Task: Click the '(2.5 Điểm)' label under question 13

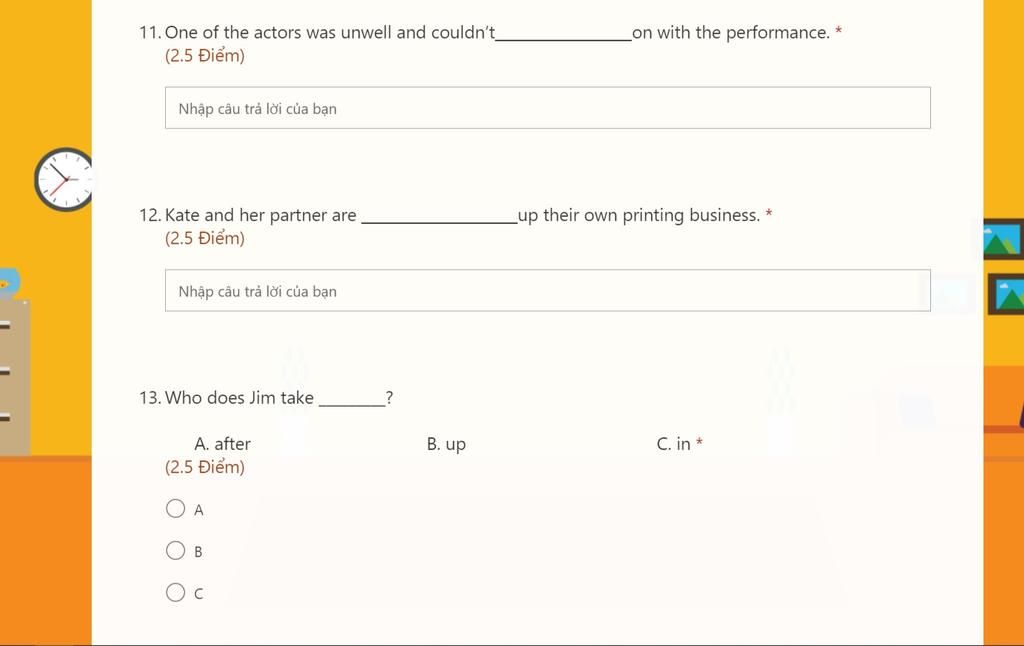Action: (204, 467)
